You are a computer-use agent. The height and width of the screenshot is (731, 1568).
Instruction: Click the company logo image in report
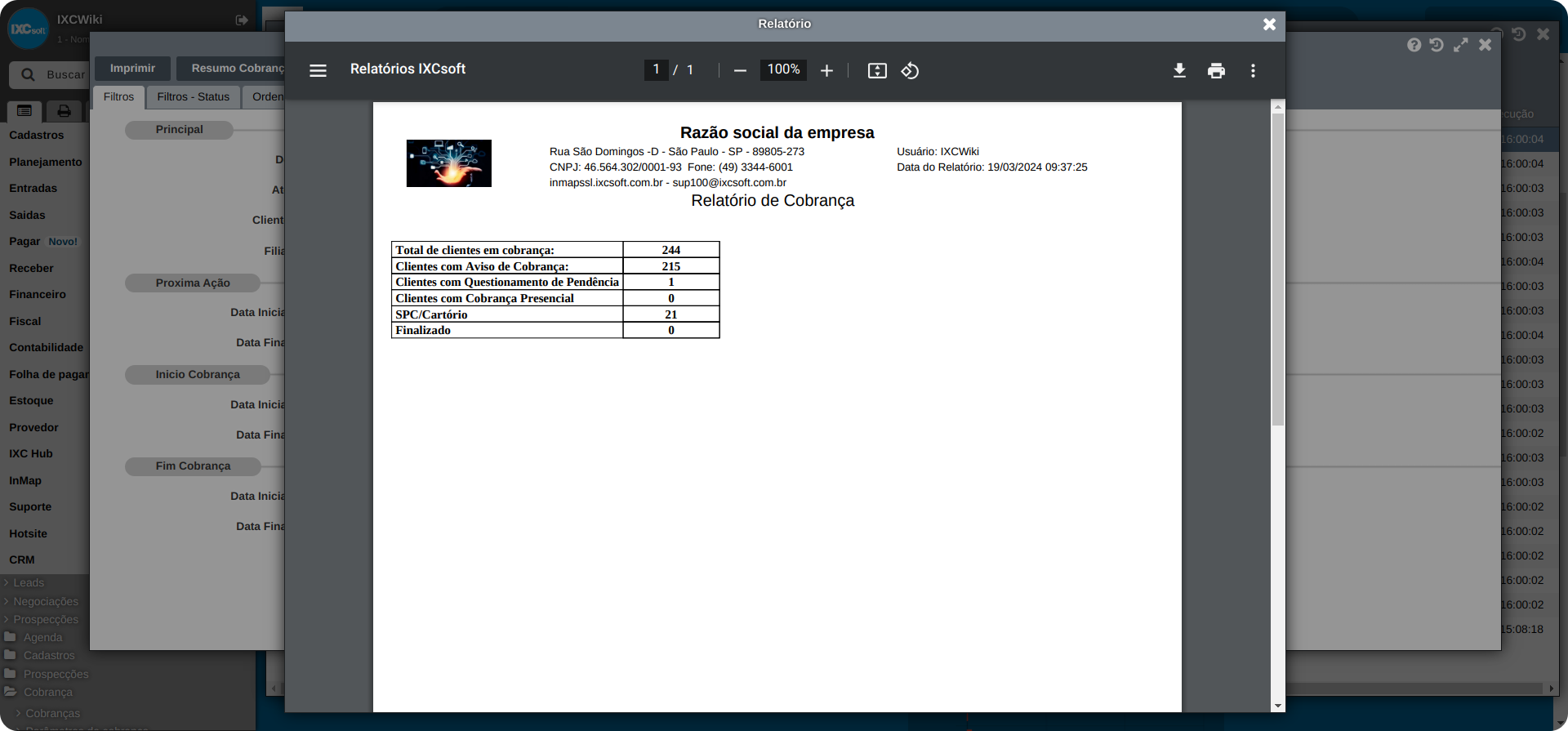[x=449, y=163]
